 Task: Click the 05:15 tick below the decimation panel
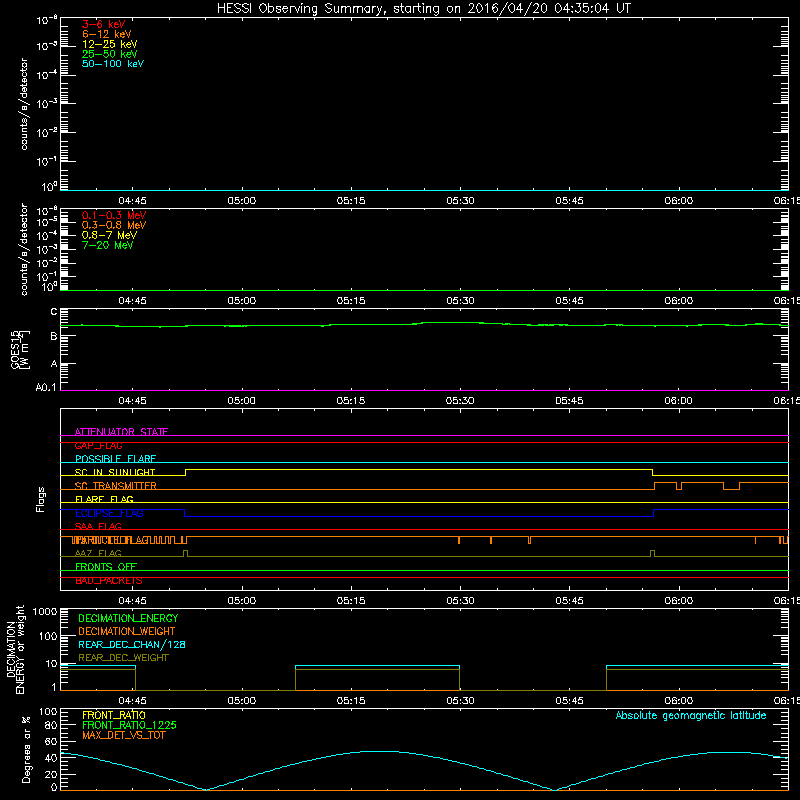click(351, 701)
